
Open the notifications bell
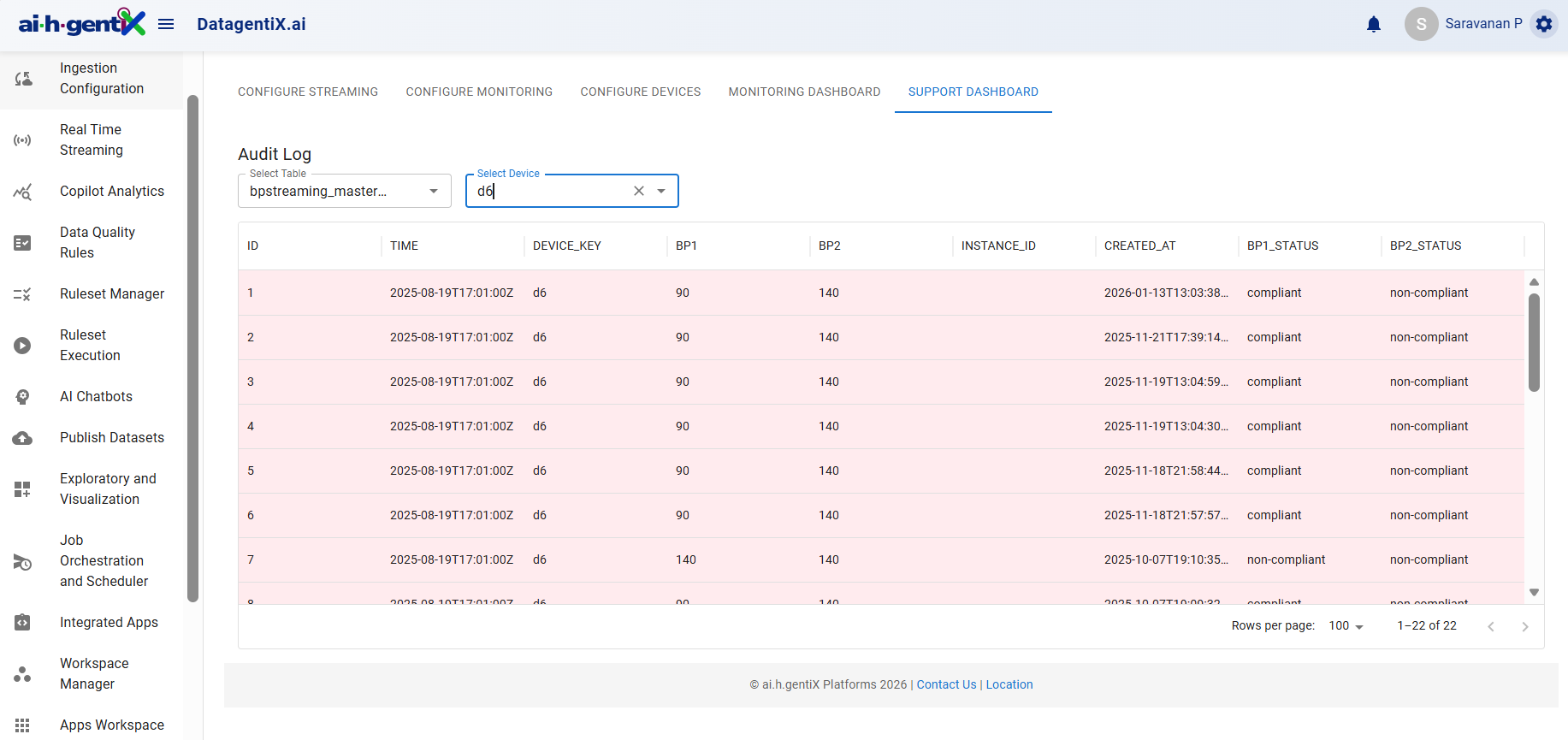click(x=1374, y=24)
